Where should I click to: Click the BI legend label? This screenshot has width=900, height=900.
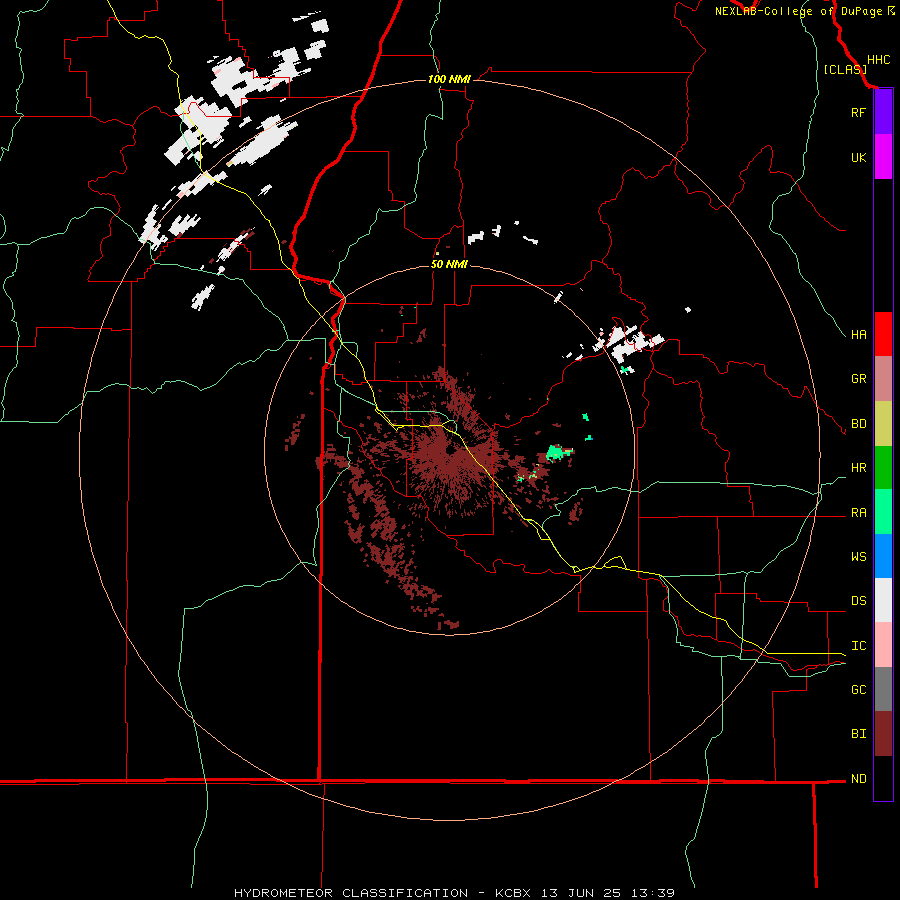(858, 734)
